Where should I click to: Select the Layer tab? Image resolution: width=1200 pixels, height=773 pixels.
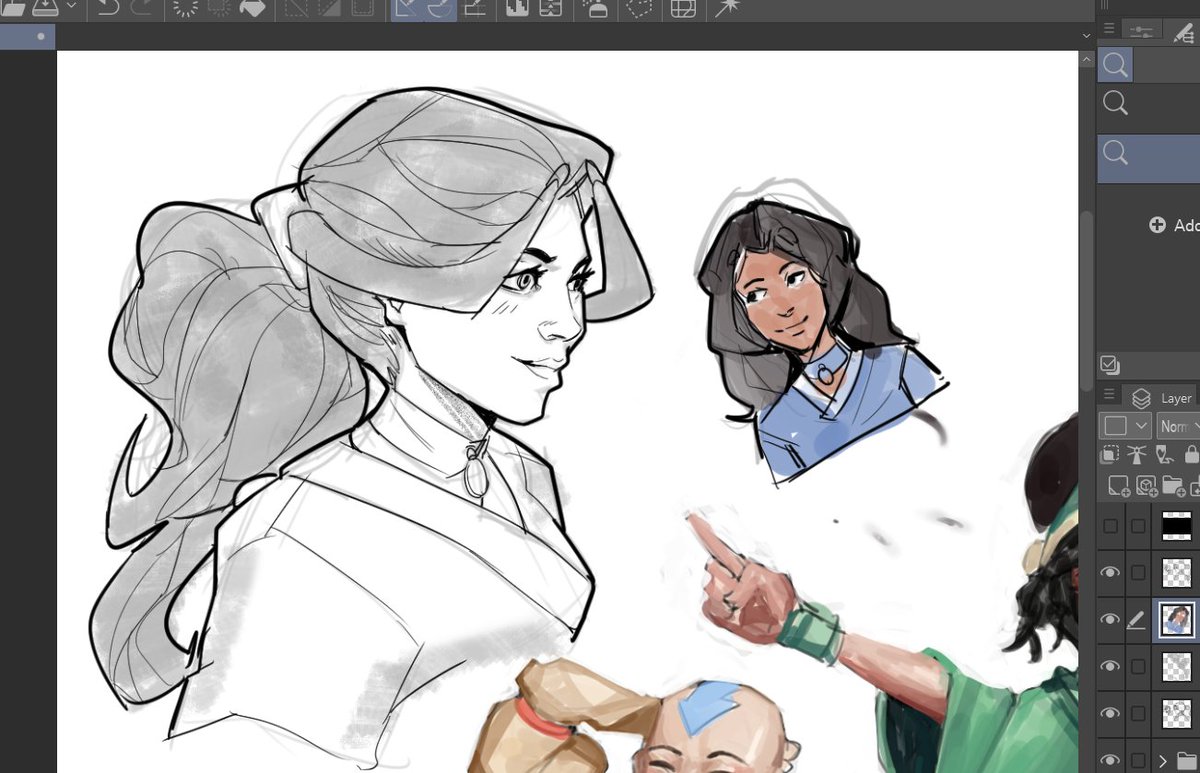click(x=1160, y=398)
